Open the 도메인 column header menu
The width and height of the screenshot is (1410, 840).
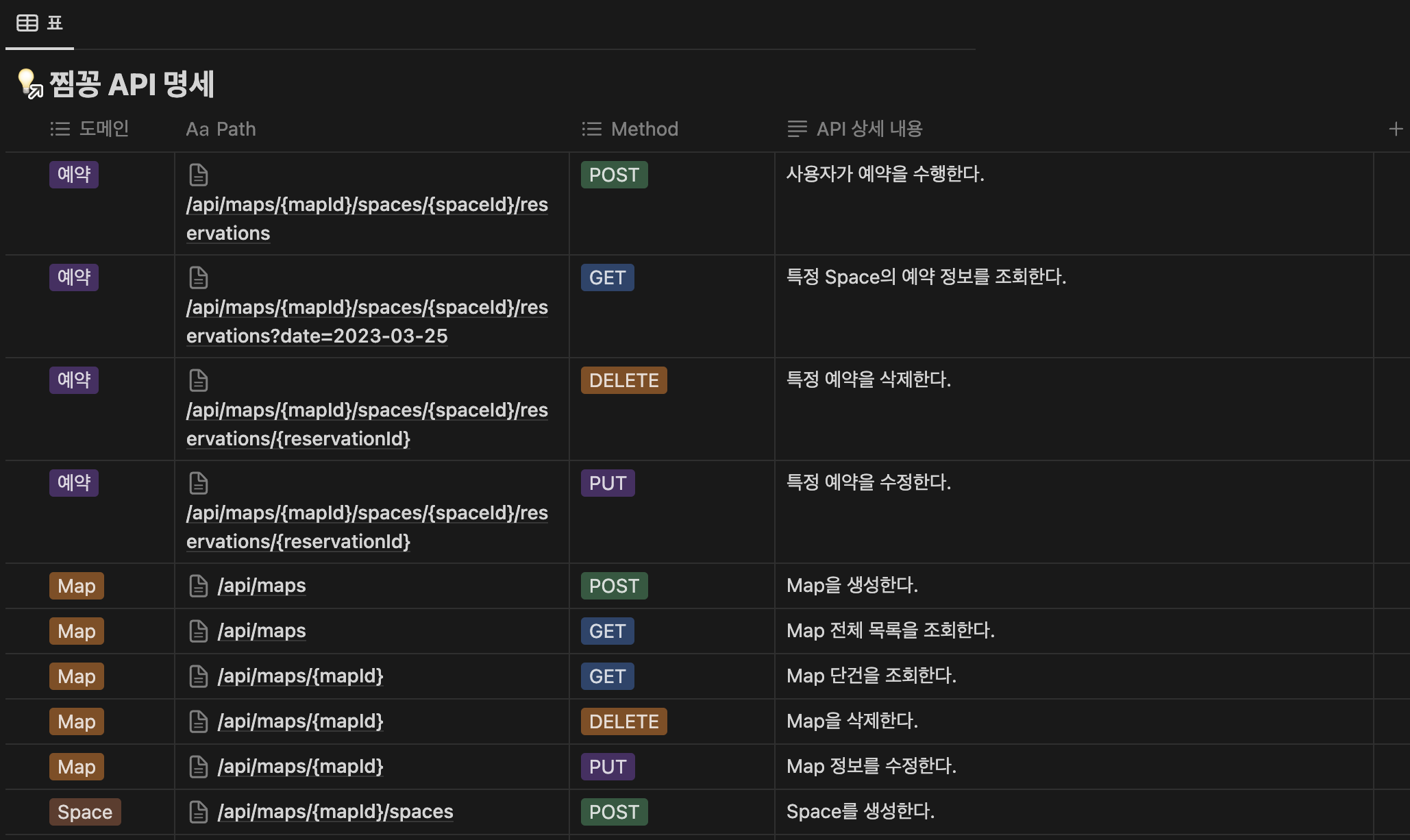(x=90, y=129)
